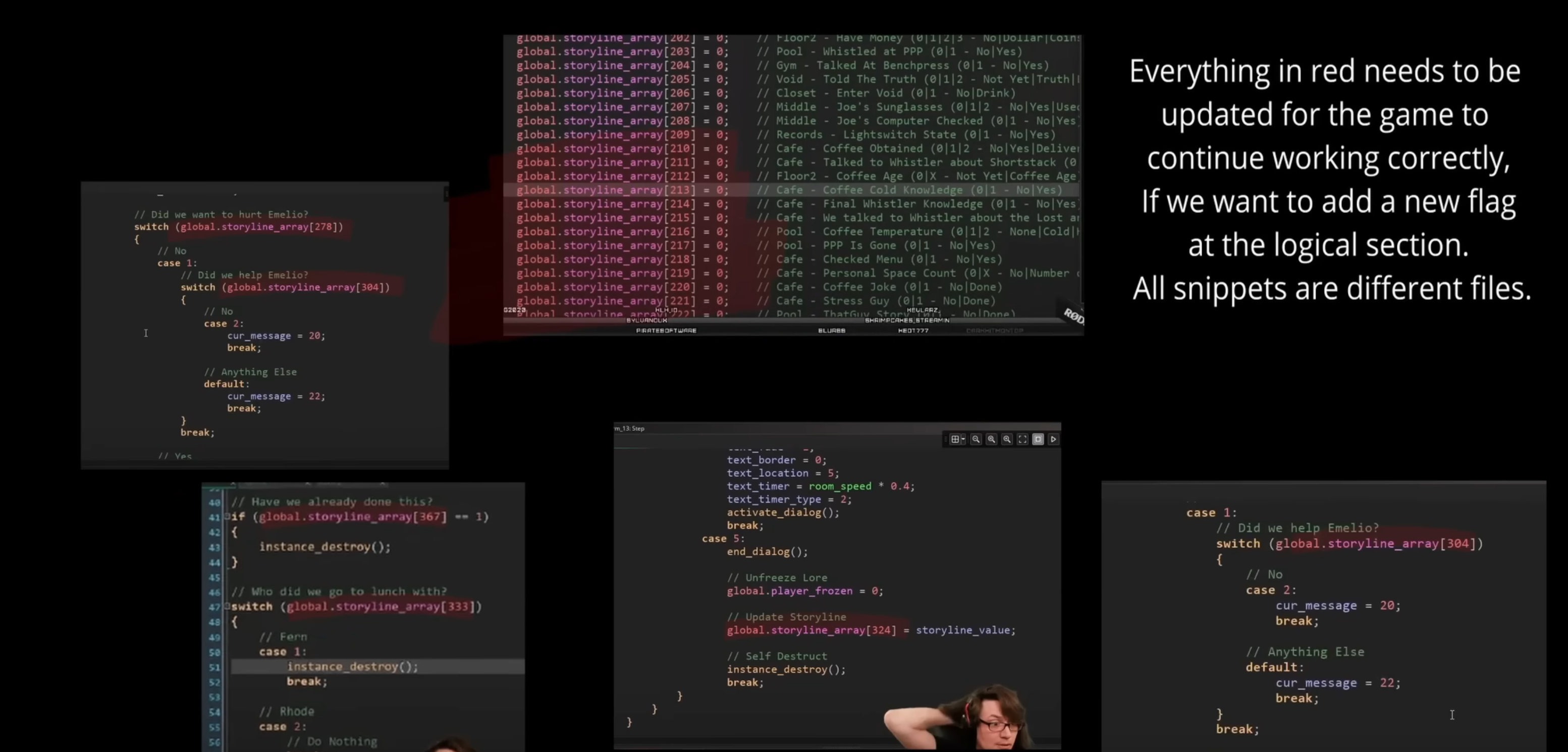Click comment '// Have we already done this?'
The width and height of the screenshot is (1568, 752).
pyautogui.click(x=332, y=502)
